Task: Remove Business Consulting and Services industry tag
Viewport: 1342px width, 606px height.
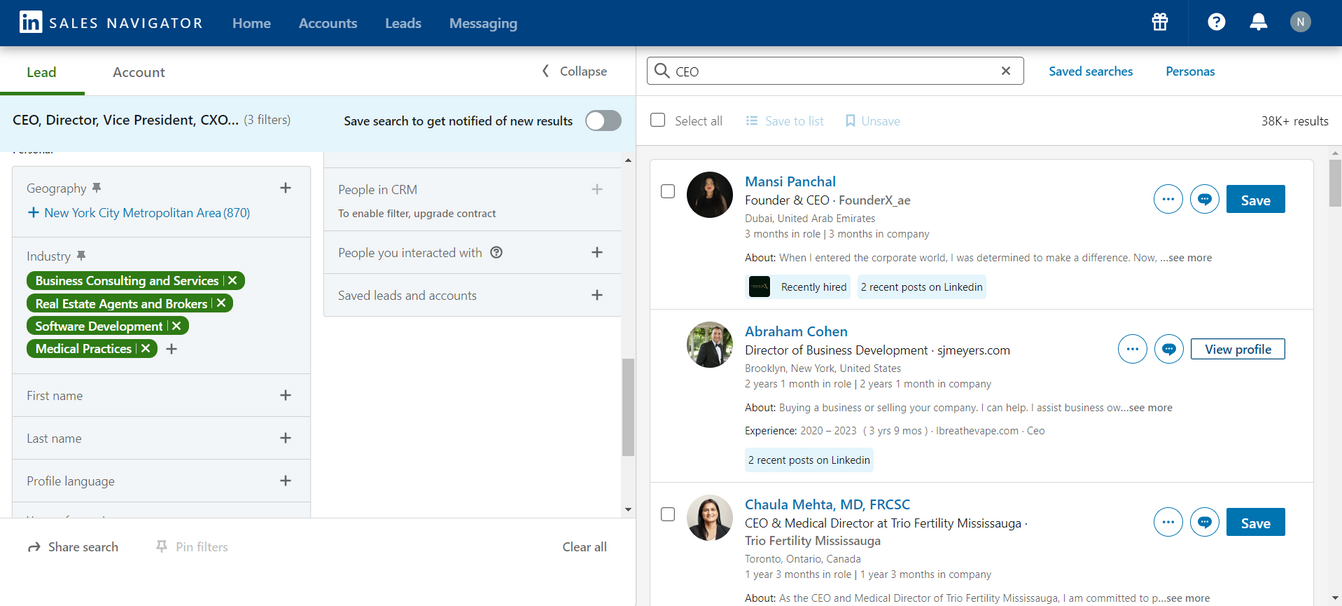Action: click(232, 281)
